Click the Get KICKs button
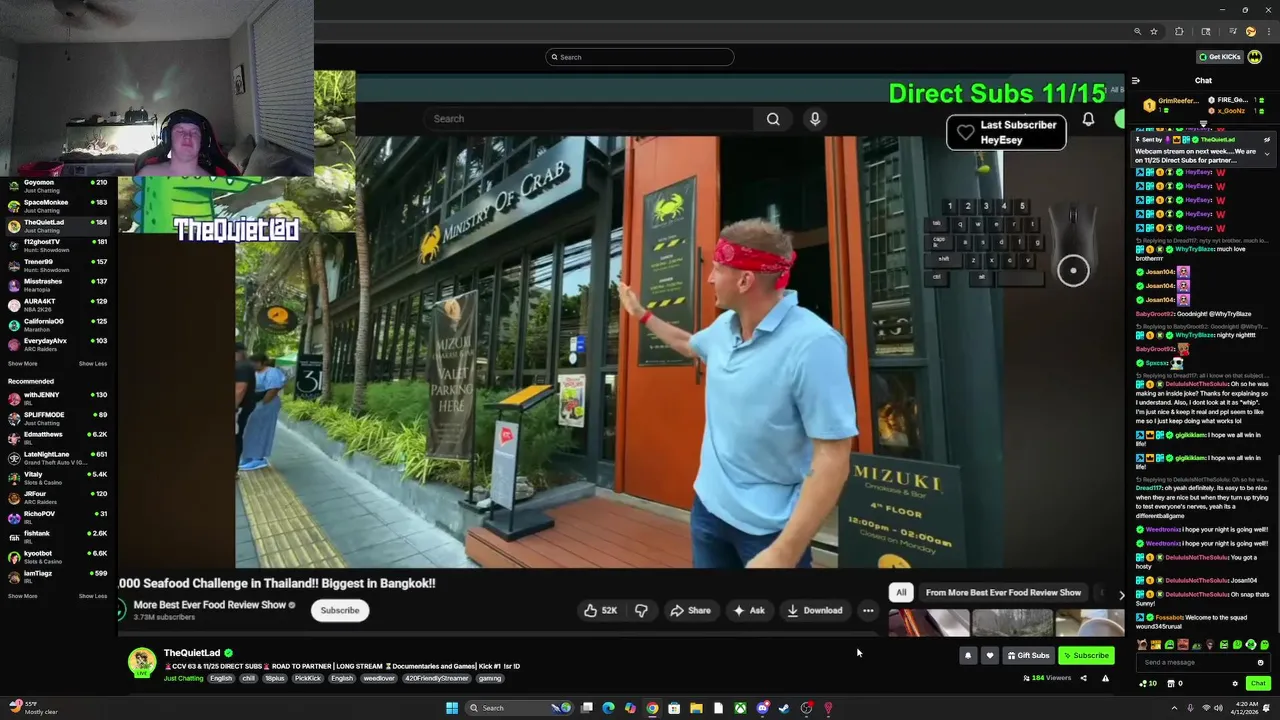This screenshot has height=720, width=1280. point(1220,57)
